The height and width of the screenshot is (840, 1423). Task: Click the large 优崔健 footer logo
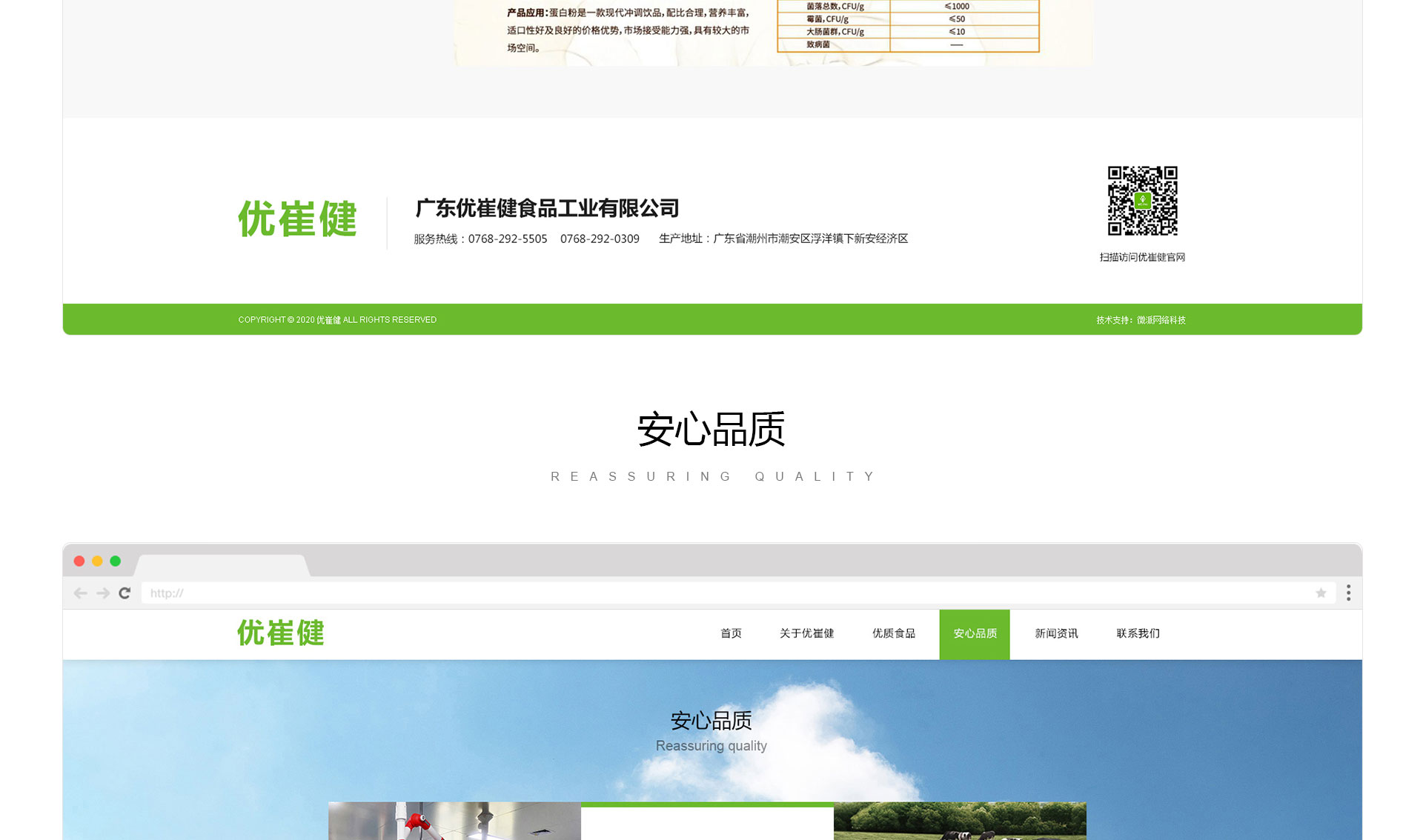click(x=297, y=219)
